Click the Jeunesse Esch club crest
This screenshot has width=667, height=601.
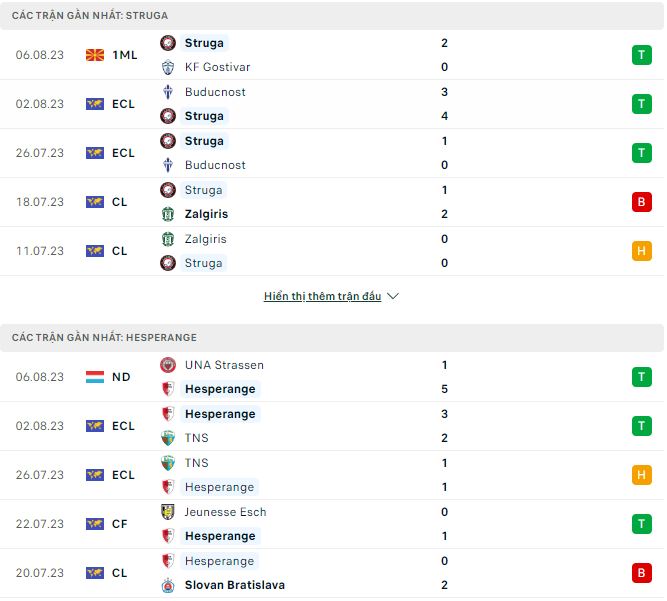click(168, 512)
